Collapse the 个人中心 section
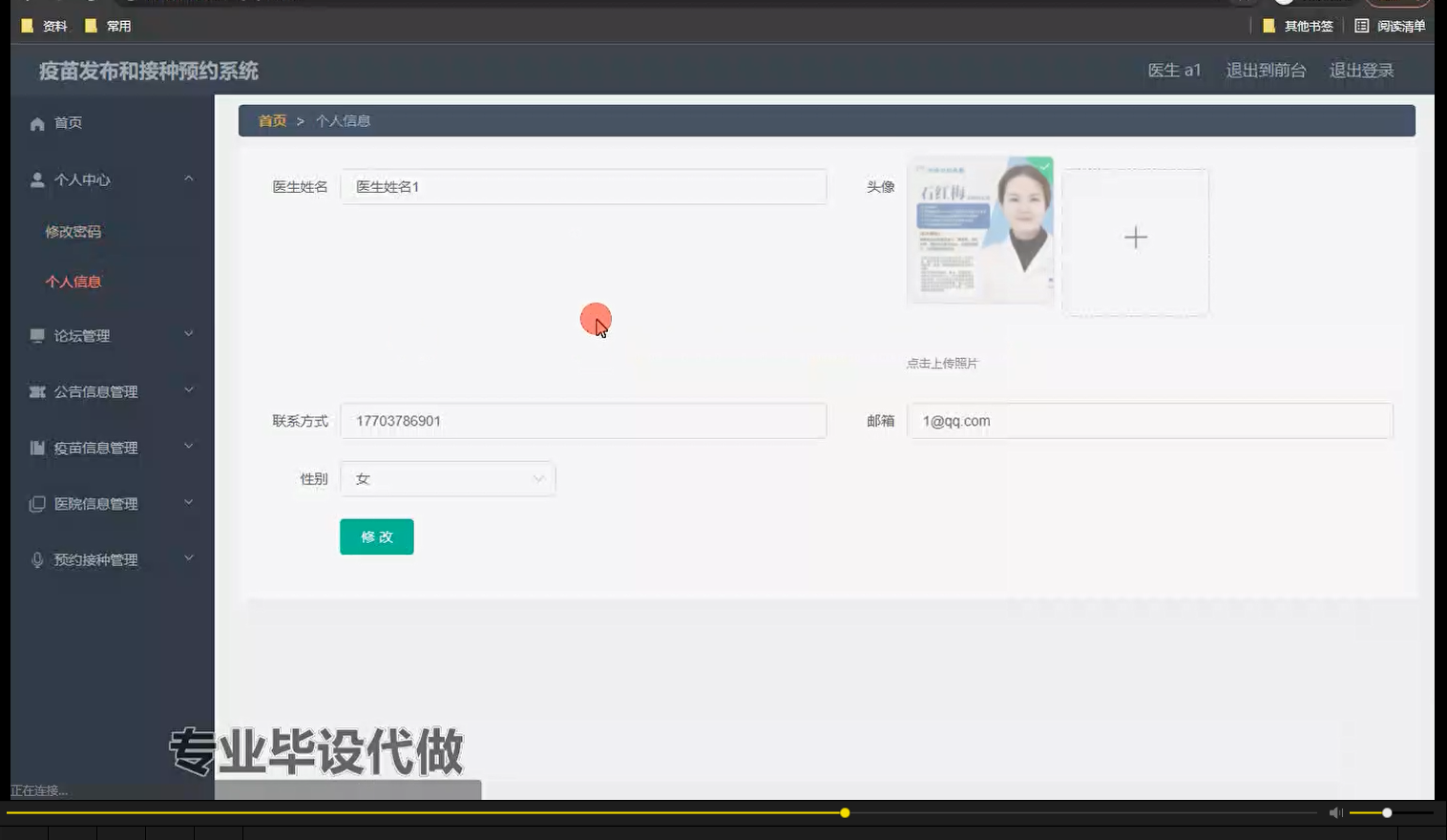This screenshot has height=840, width=1447. pyautogui.click(x=188, y=178)
